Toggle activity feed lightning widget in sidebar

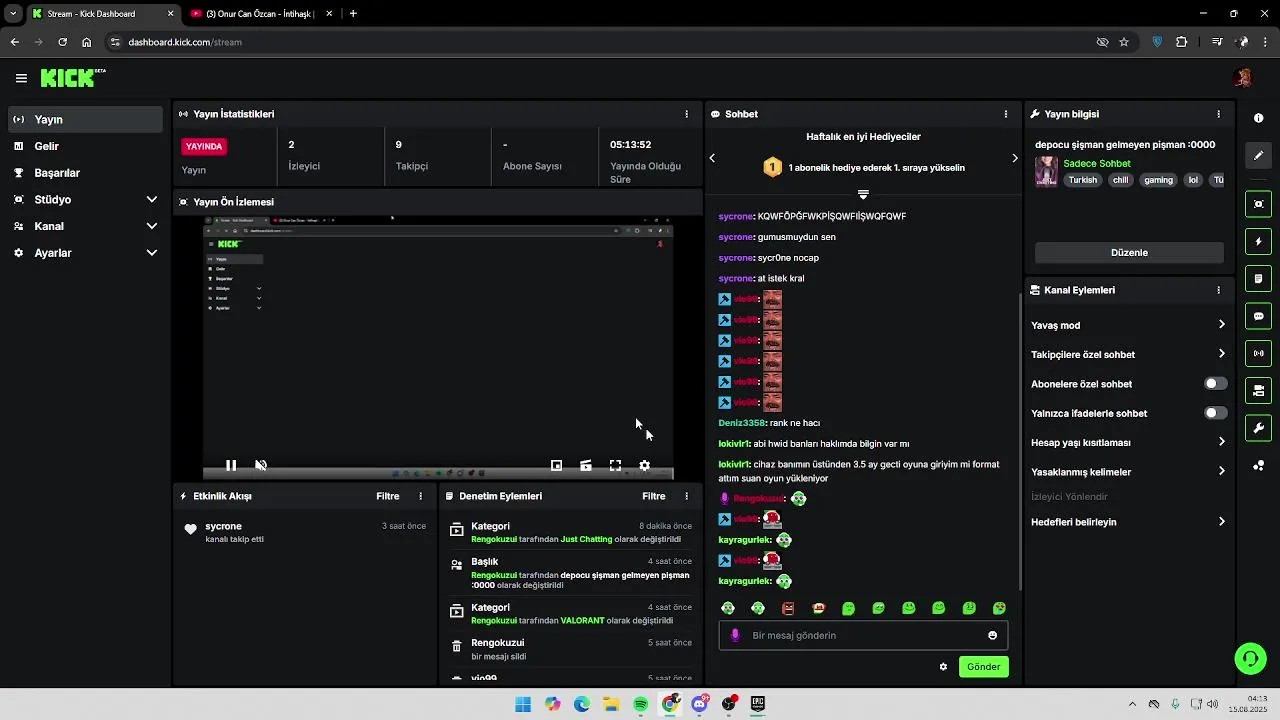click(1258, 241)
